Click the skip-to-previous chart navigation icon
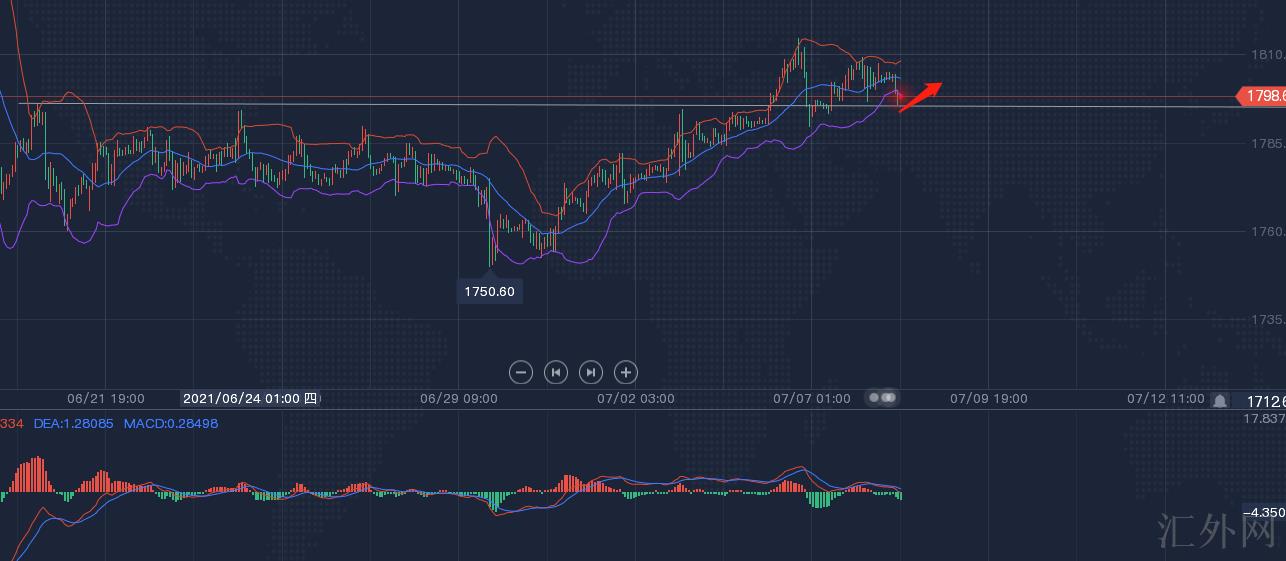Image resolution: width=1286 pixels, height=561 pixels. click(556, 372)
